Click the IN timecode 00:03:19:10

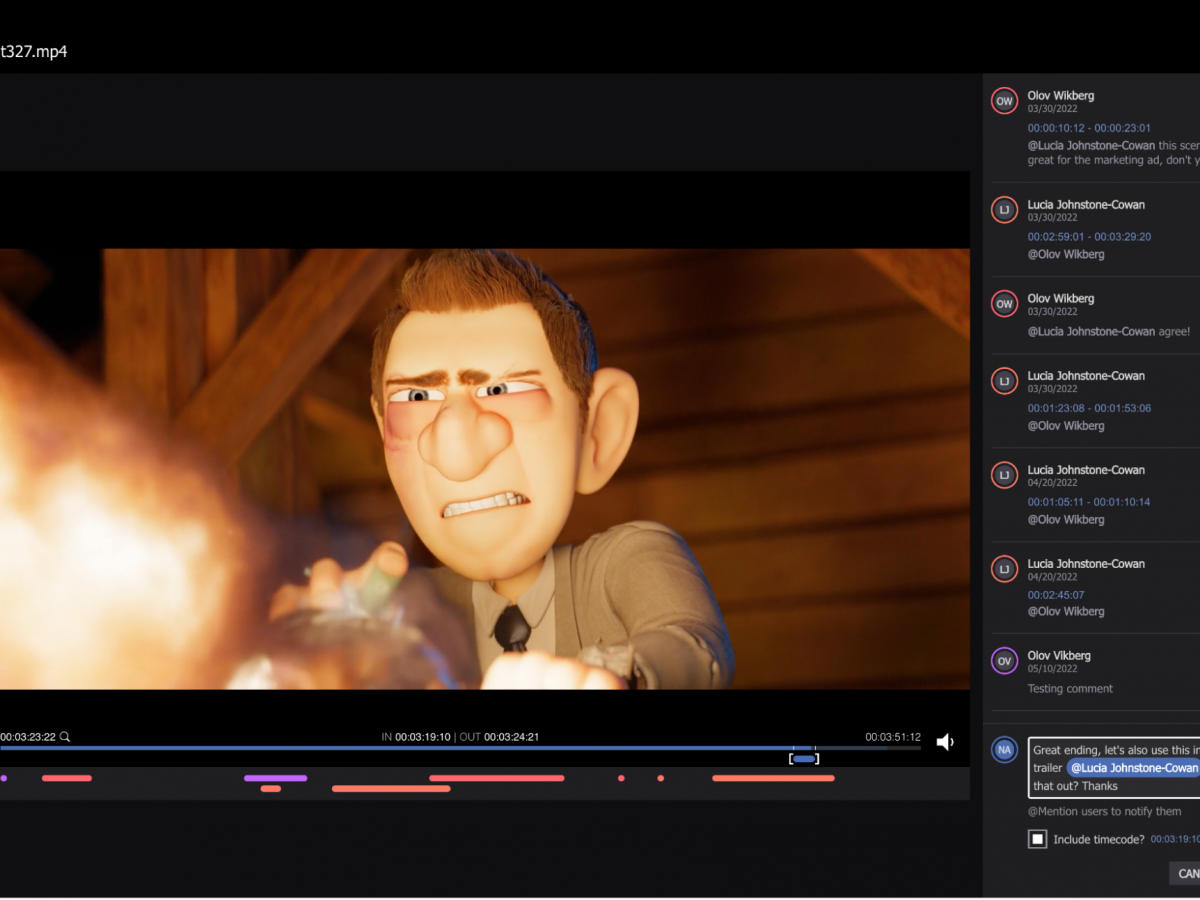point(422,737)
